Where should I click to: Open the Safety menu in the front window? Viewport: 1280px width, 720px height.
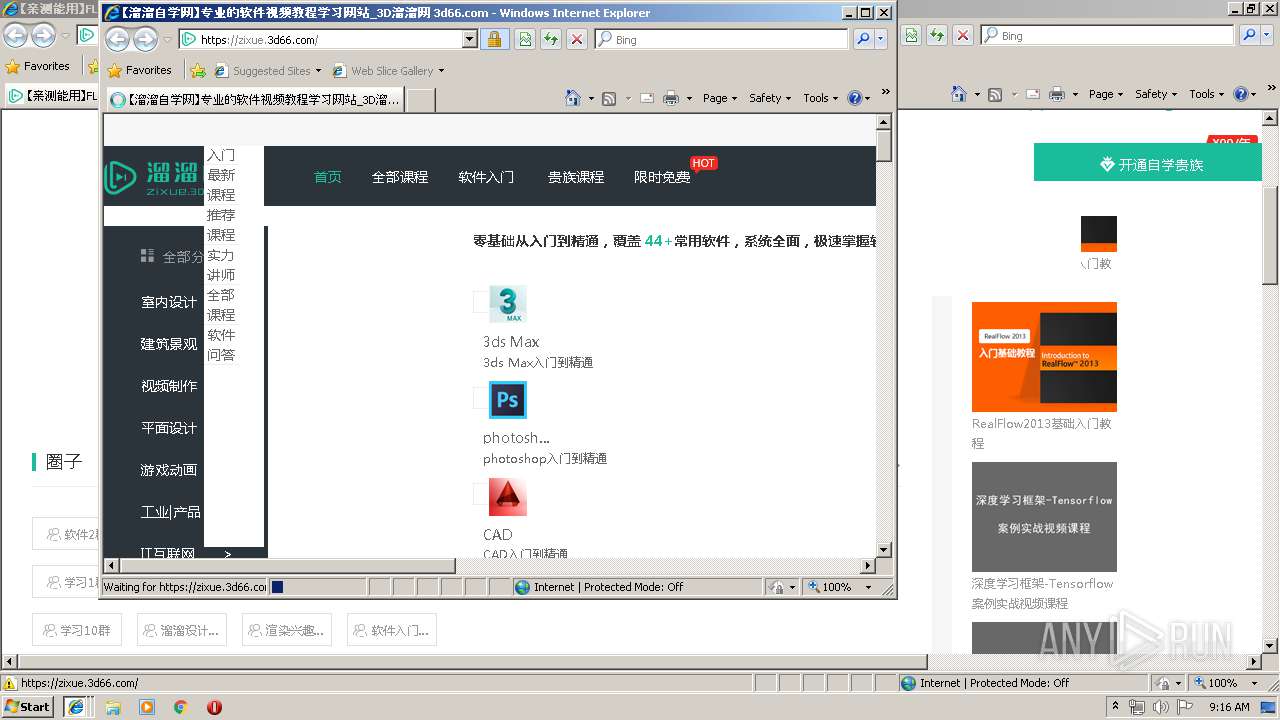pos(770,98)
